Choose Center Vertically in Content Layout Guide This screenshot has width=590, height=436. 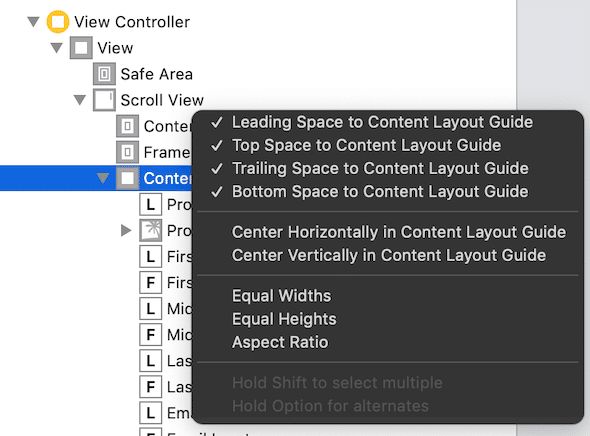click(388, 255)
